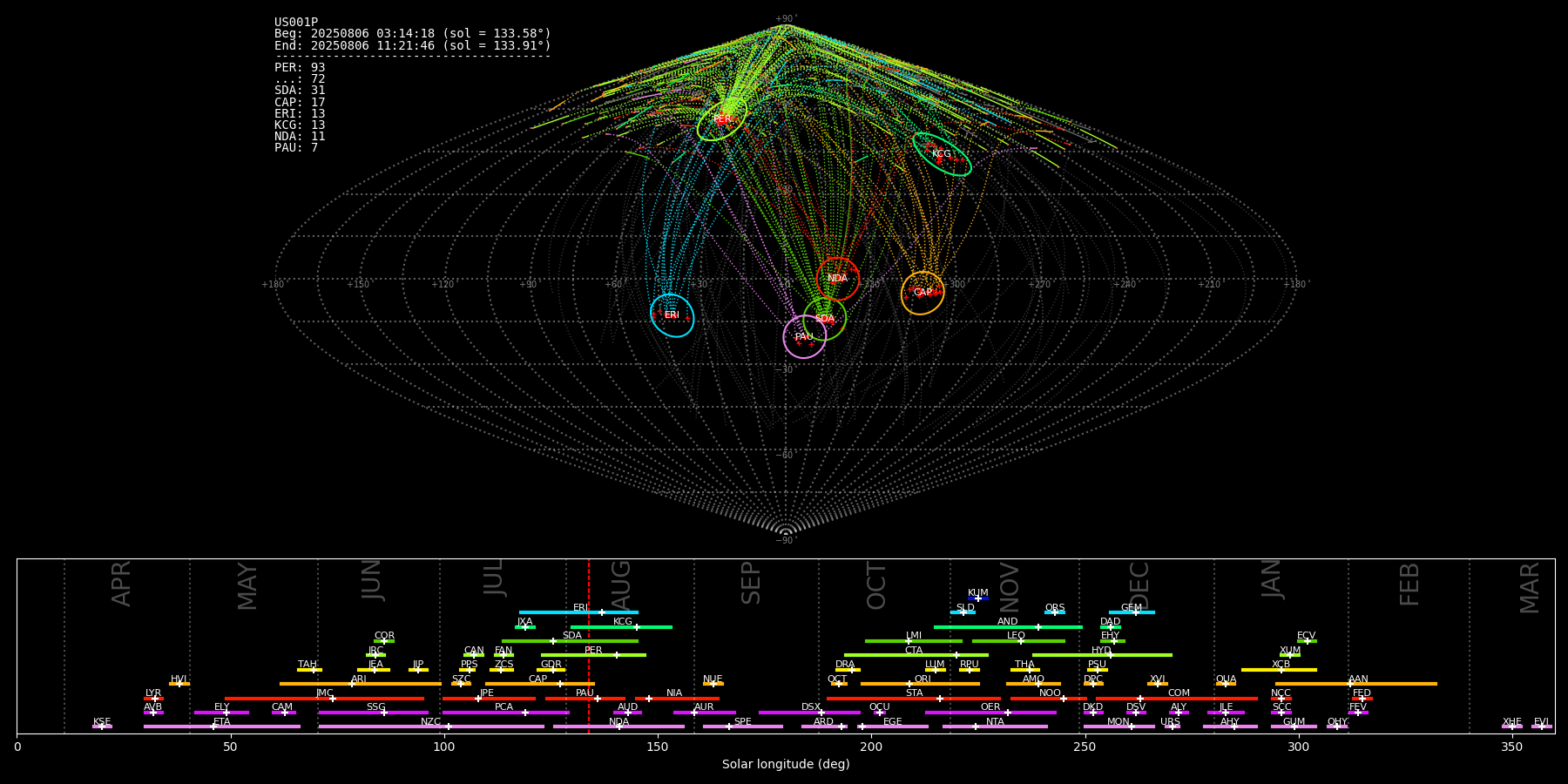
Task: Select the orange CAP radiant circle
Action: point(923,293)
